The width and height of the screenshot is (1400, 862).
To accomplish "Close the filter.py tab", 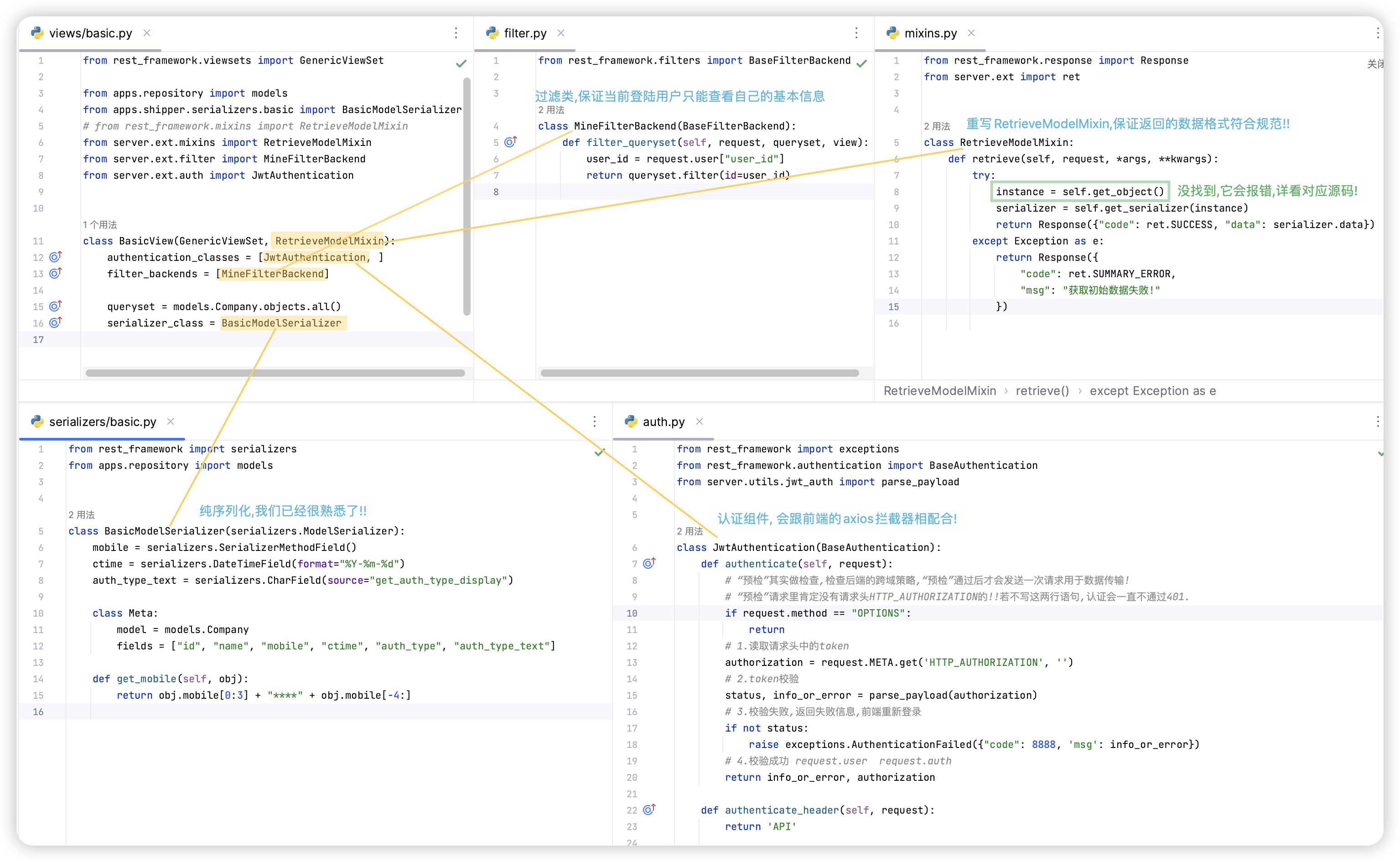I will click(x=561, y=33).
